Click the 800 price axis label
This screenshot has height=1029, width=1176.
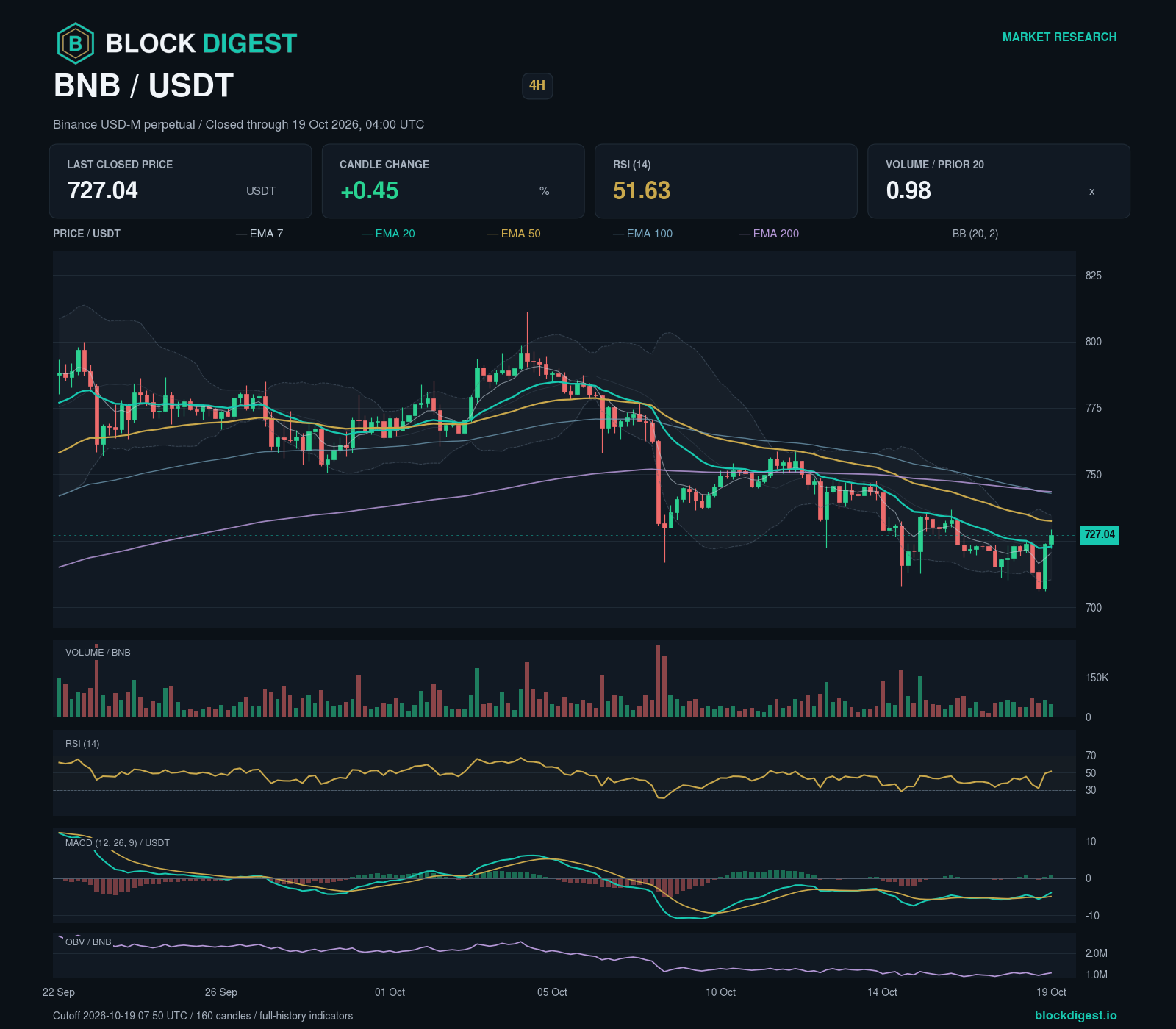[x=1094, y=342]
